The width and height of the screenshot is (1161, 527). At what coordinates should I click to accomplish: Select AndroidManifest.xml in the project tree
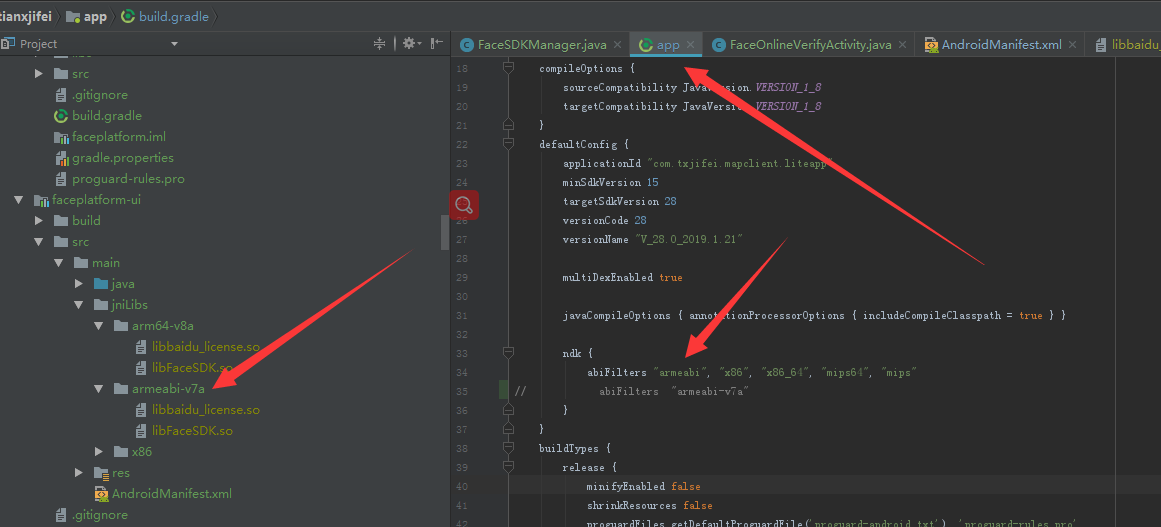click(172, 494)
